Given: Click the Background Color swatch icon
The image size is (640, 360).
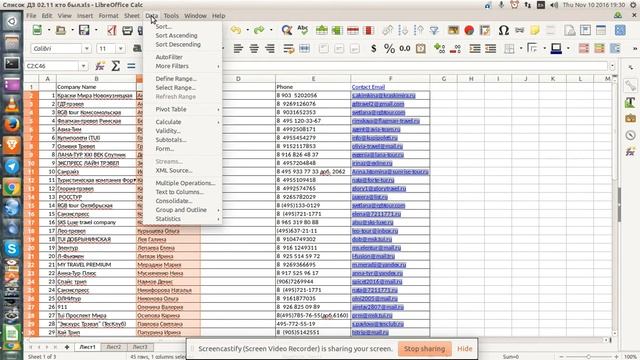Looking at the screenshot, I should (x=556, y=49).
